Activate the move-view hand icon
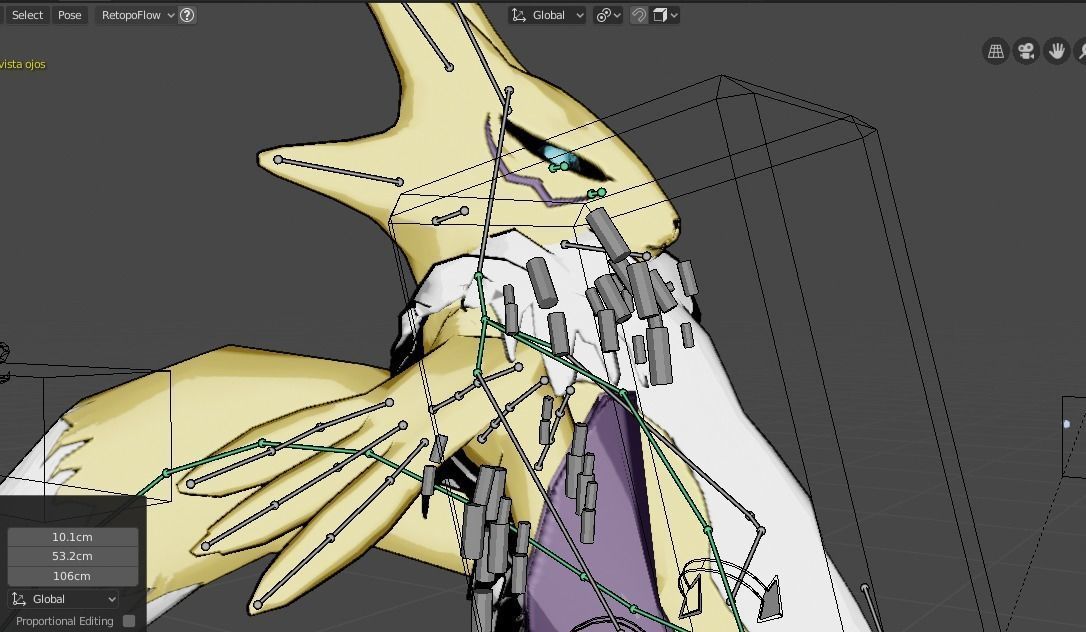 tap(1055, 50)
